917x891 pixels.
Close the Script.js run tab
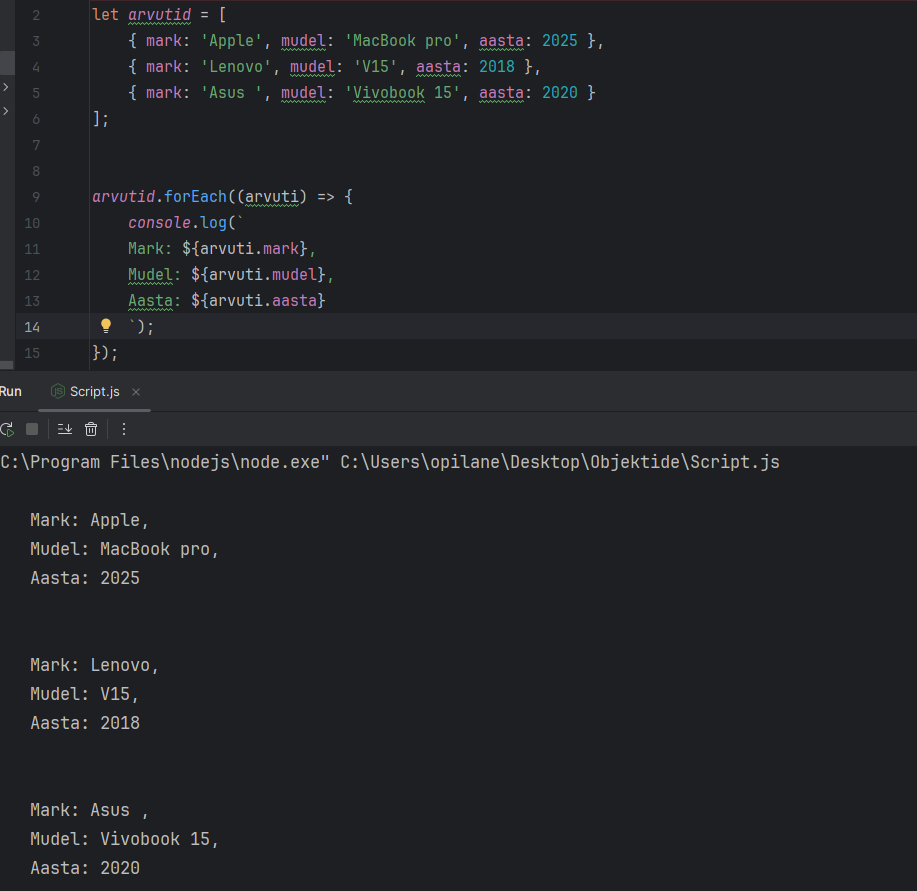[136, 392]
